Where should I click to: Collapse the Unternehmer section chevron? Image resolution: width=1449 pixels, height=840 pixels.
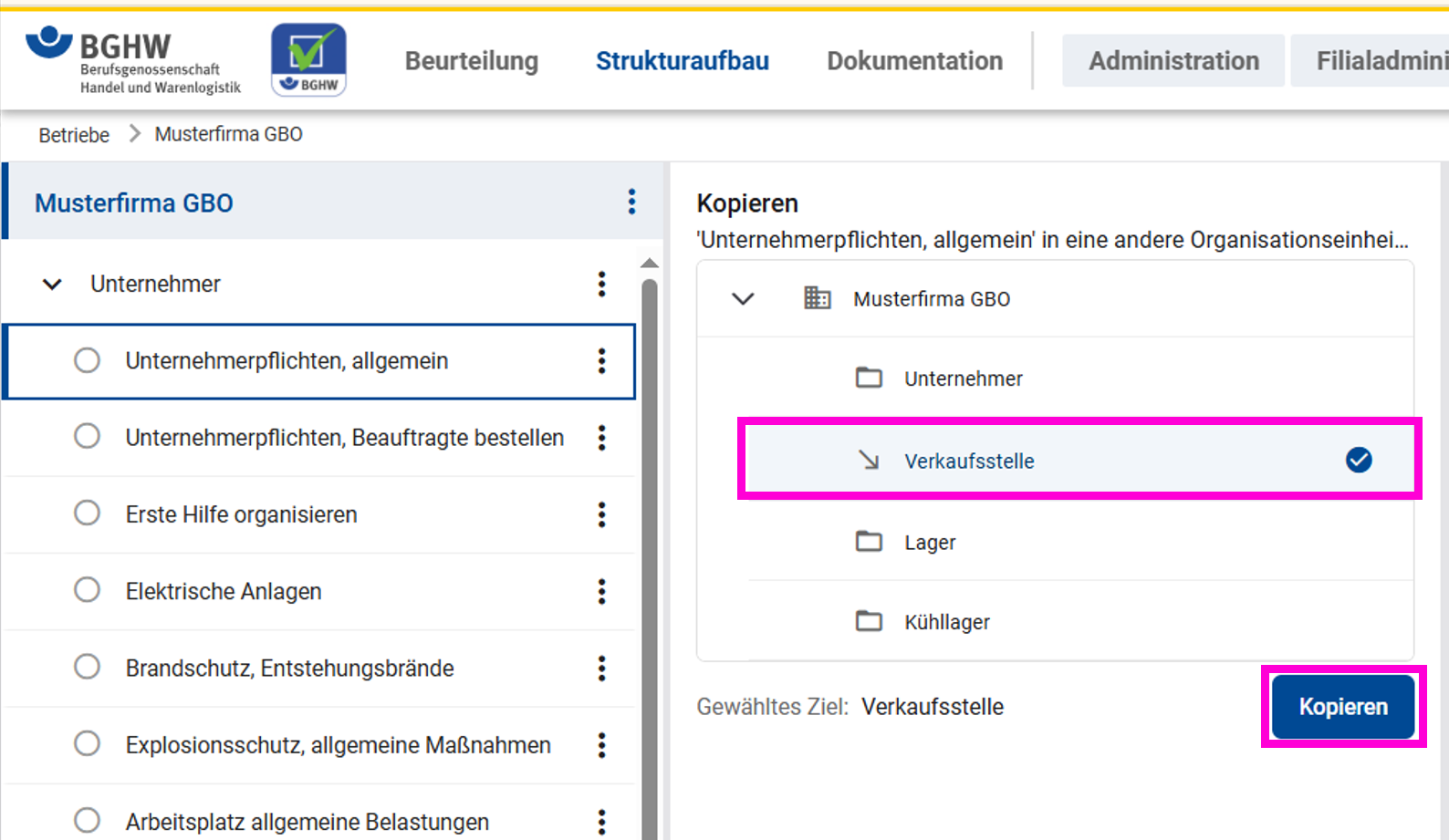(53, 285)
